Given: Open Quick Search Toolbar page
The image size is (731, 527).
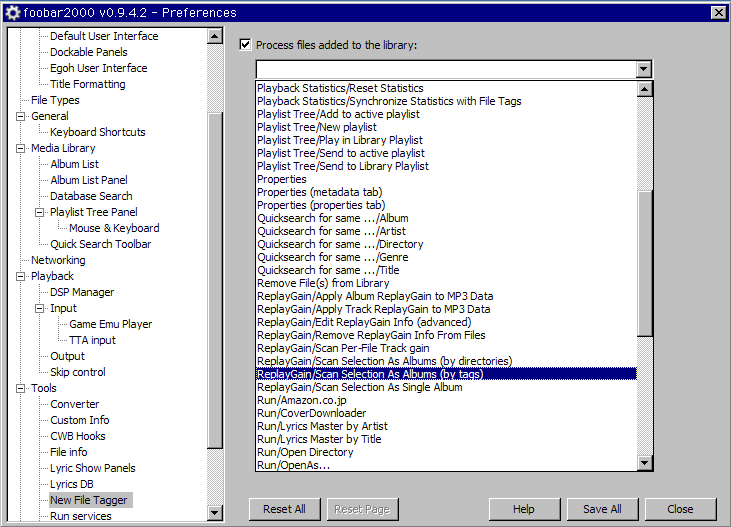Looking at the screenshot, I should pos(101,244).
